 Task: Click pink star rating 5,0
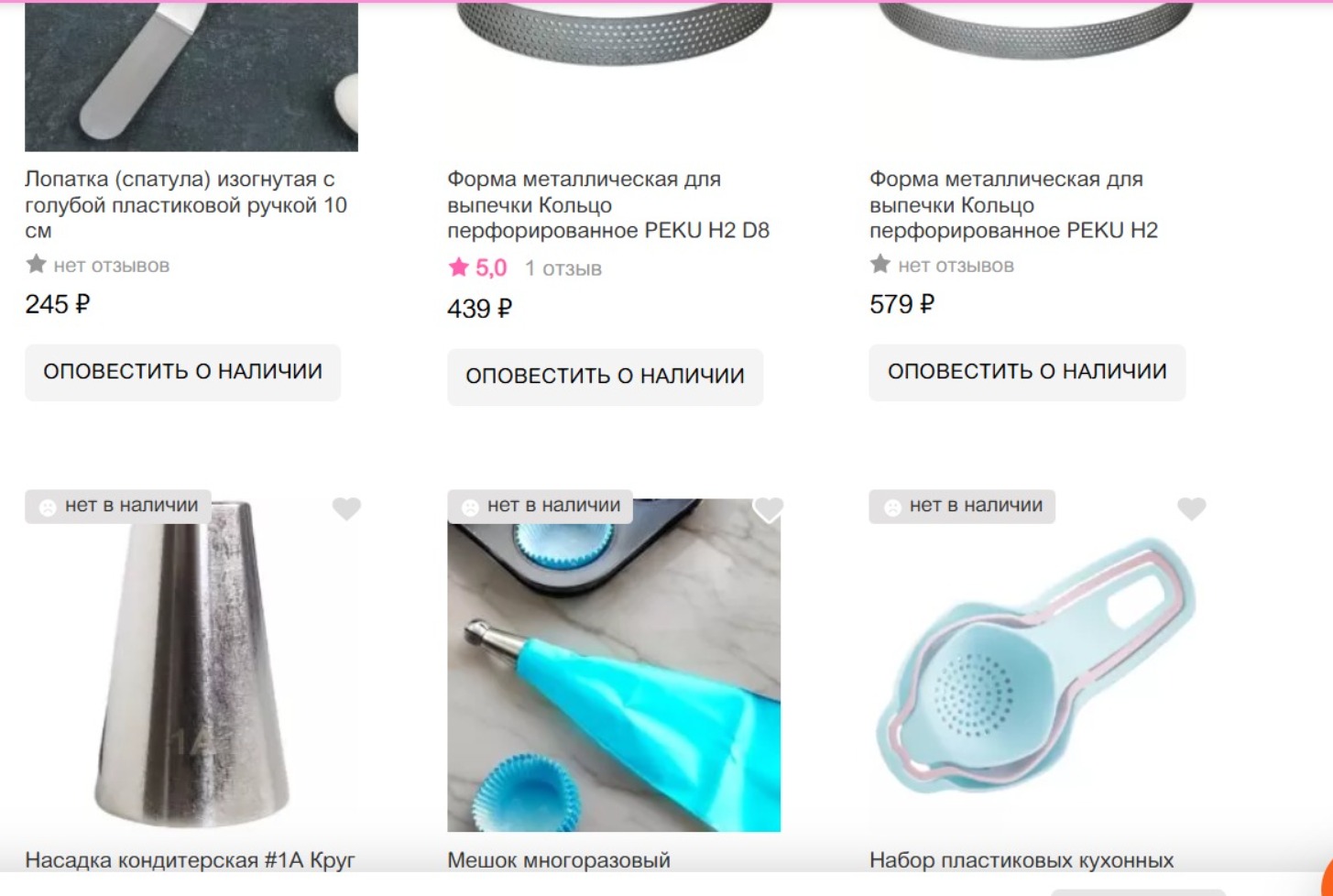pos(458,268)
